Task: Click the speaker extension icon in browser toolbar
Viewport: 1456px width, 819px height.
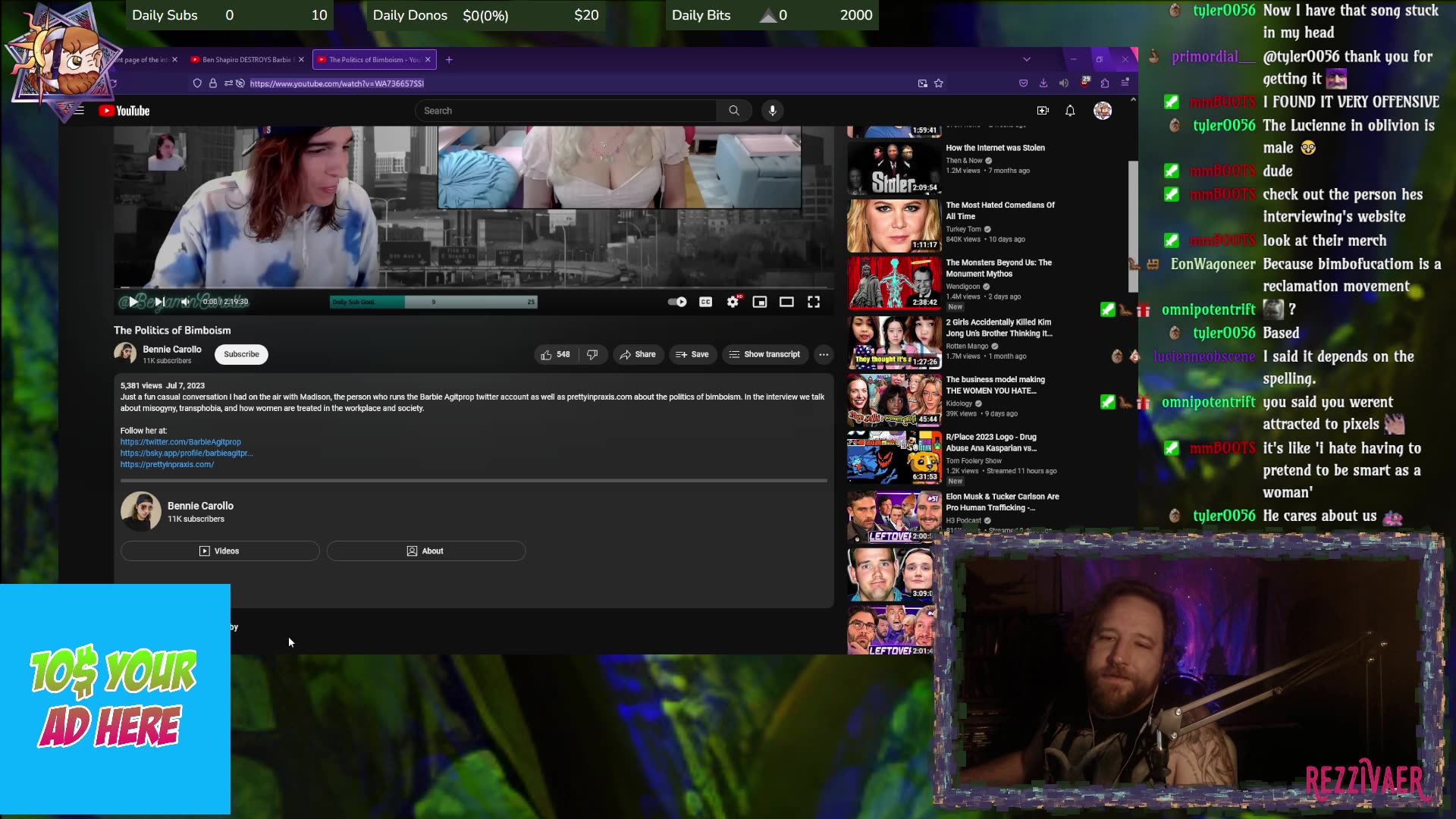Action: (x=1064, y=83)
